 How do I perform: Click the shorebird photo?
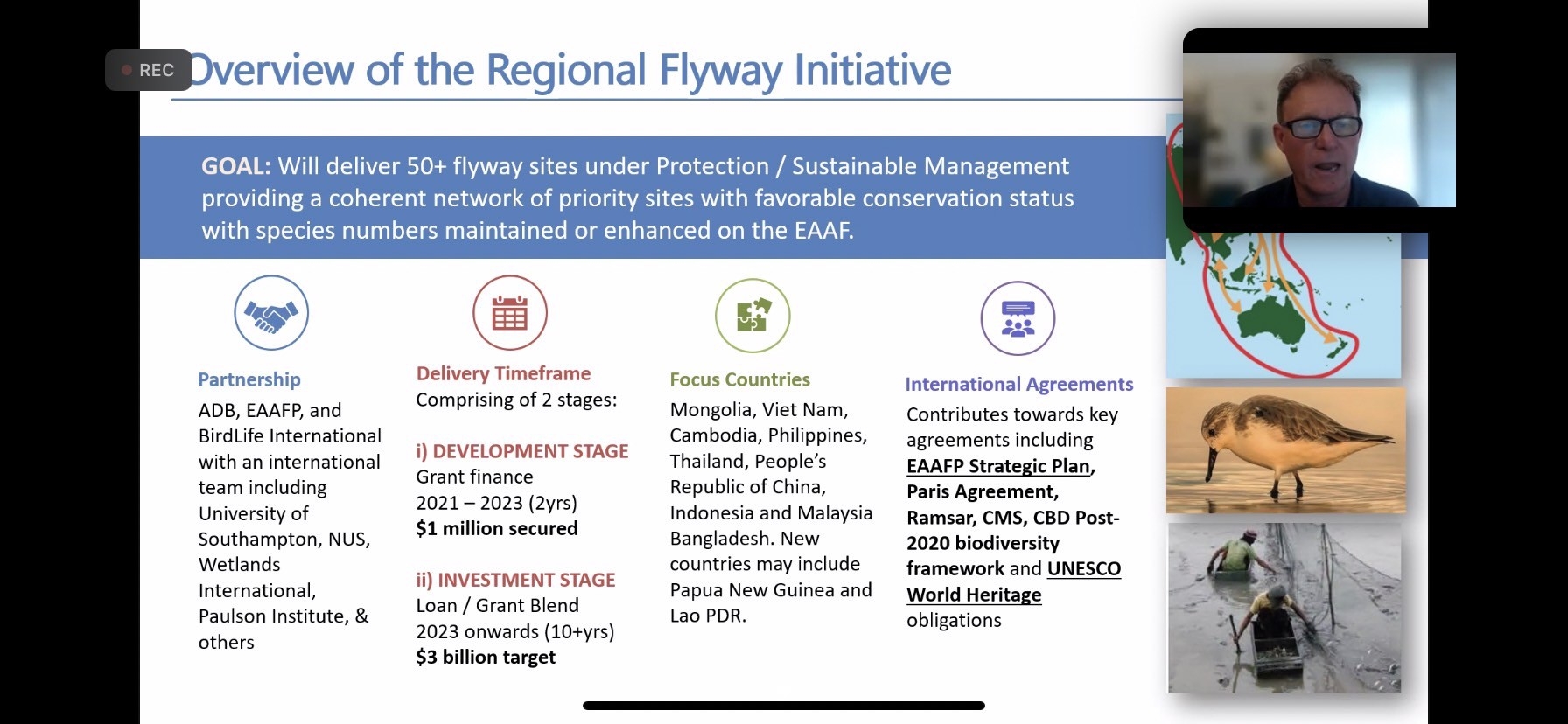coord(1285,450)
